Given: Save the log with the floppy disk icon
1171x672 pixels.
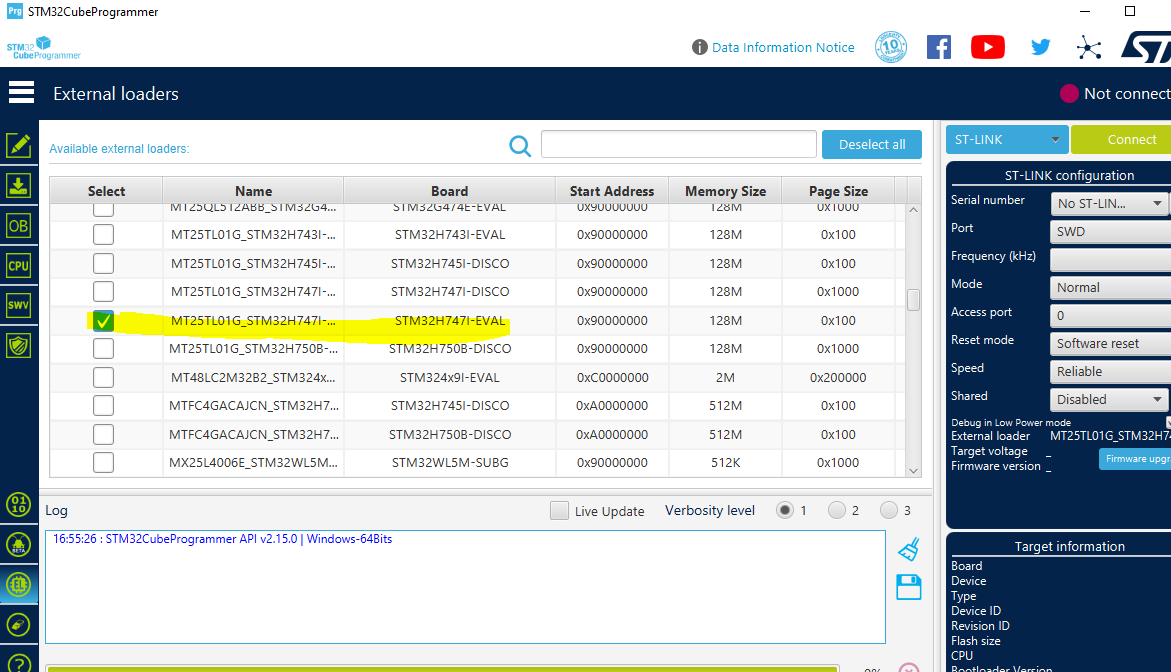Looking at the screenshot, I should coord(908,587).
